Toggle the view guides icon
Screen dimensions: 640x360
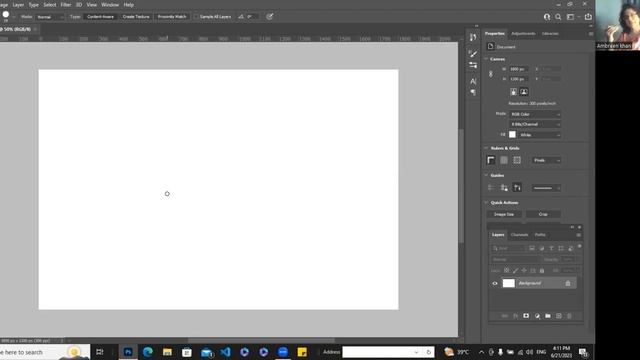click(491, 188)
